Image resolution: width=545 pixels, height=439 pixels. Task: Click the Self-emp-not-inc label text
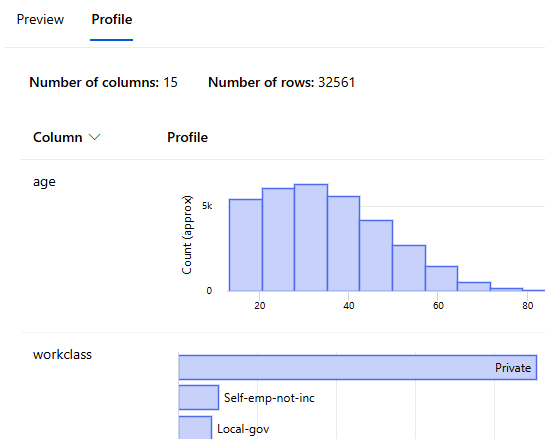[269, 398]
